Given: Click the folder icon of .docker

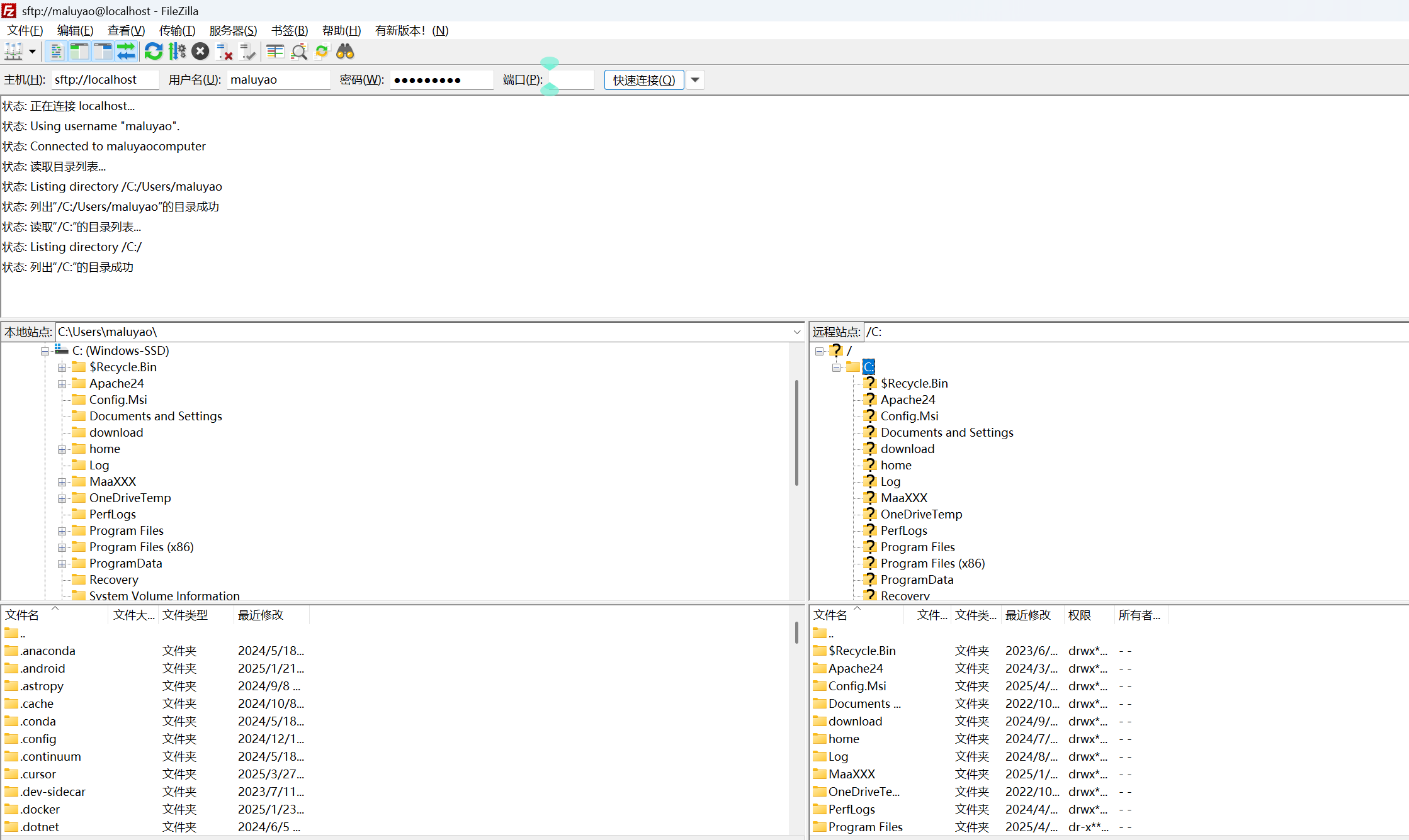Looking at the screenshot, I should tap(11, 809).
